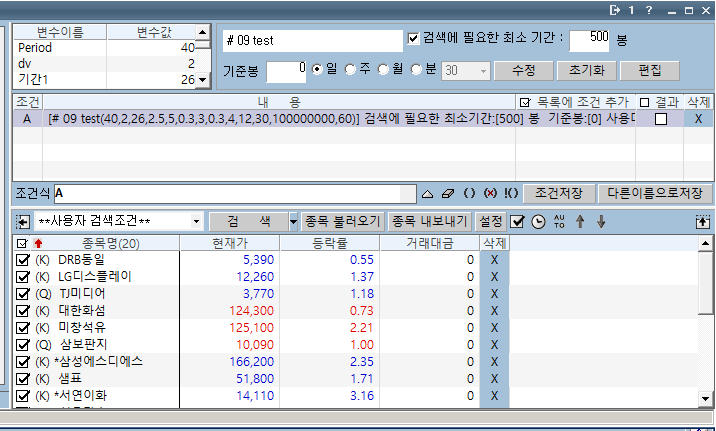Delete 삼보판지 row with its X
716x431 pixels.
pyautogui.click(x=494, y=345)
